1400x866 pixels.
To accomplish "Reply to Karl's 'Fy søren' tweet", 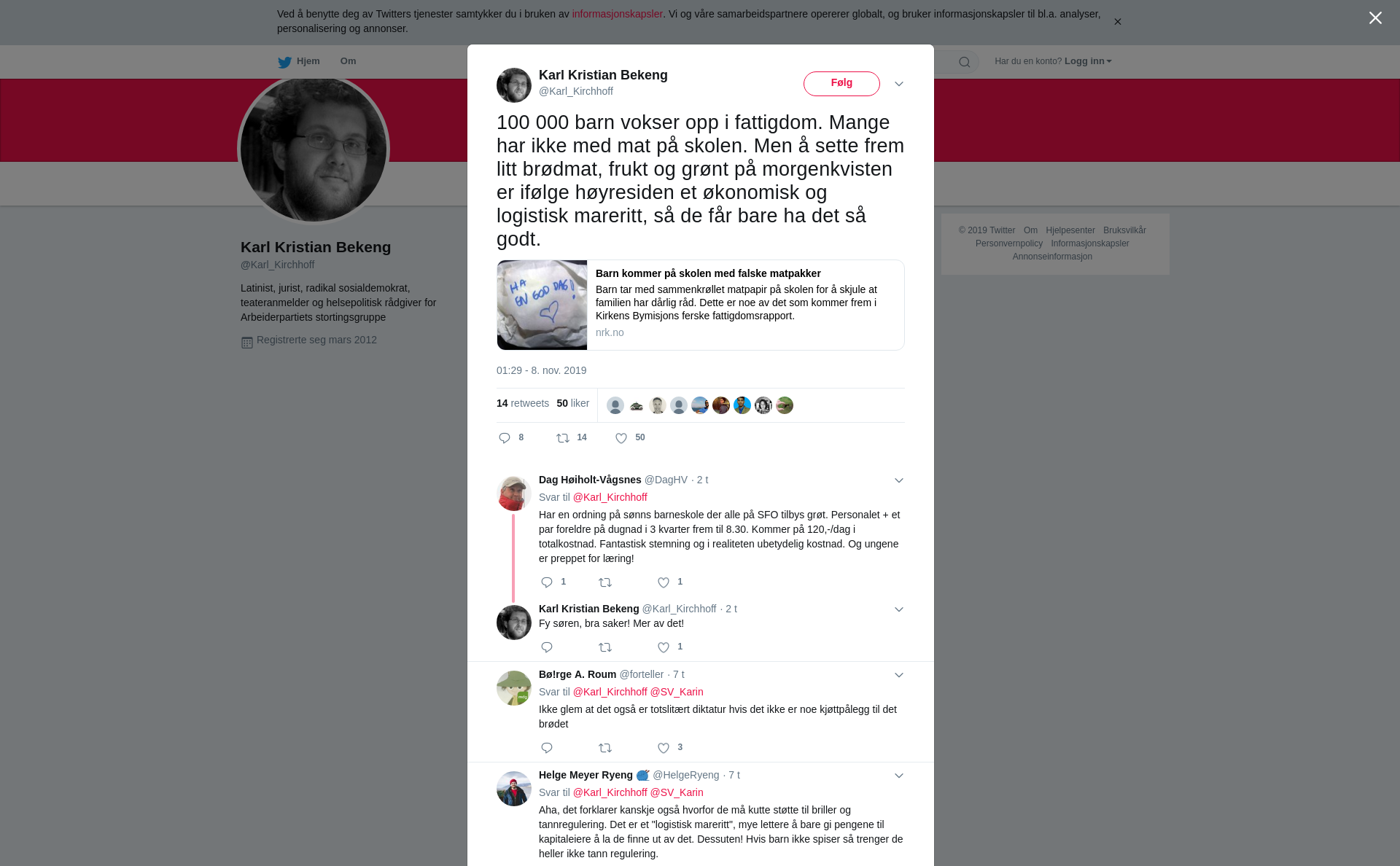I will coord(547,647).
